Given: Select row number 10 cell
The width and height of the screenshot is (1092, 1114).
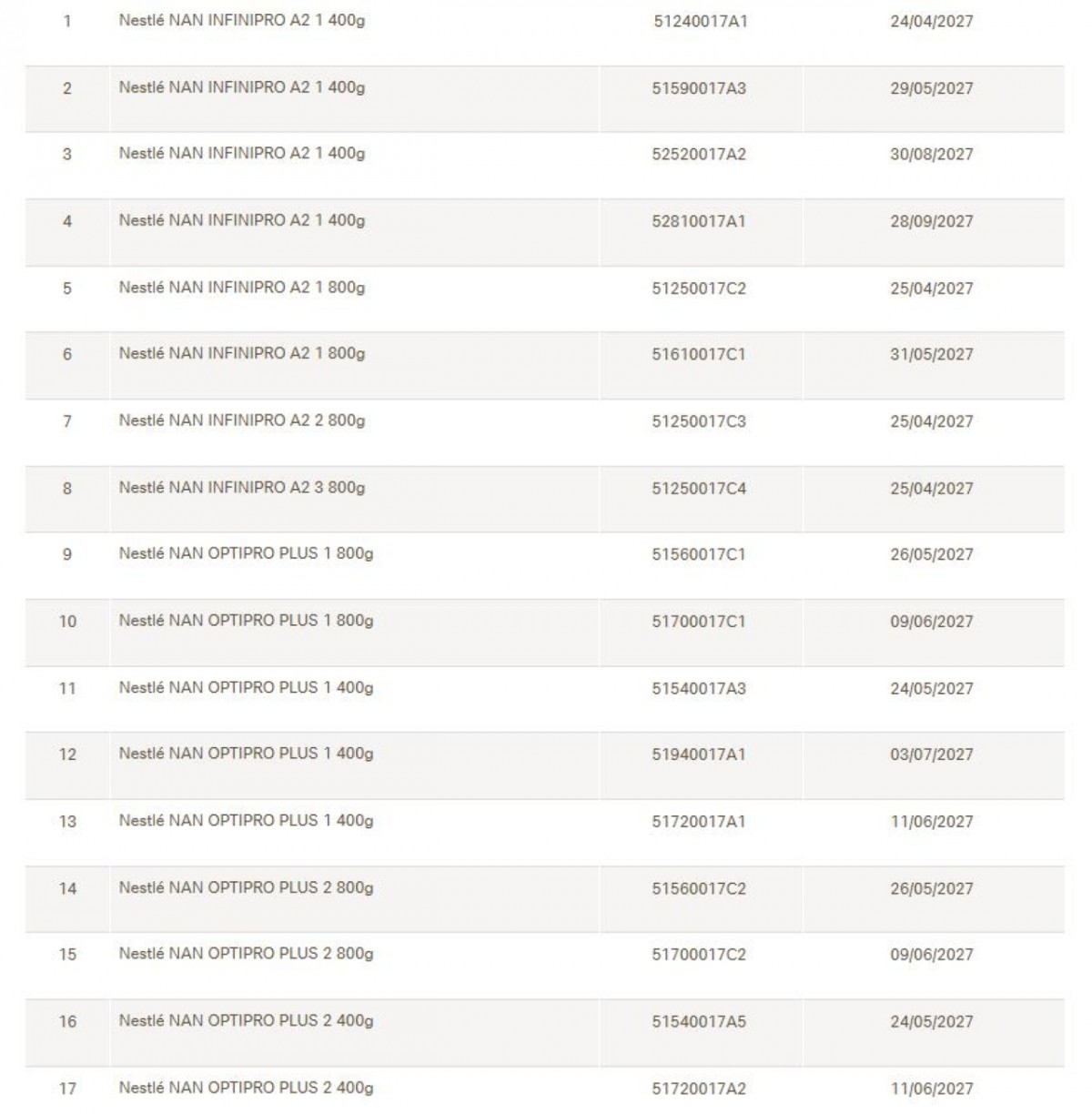Looking at the screenshot, I should click(x=67, y=622).
